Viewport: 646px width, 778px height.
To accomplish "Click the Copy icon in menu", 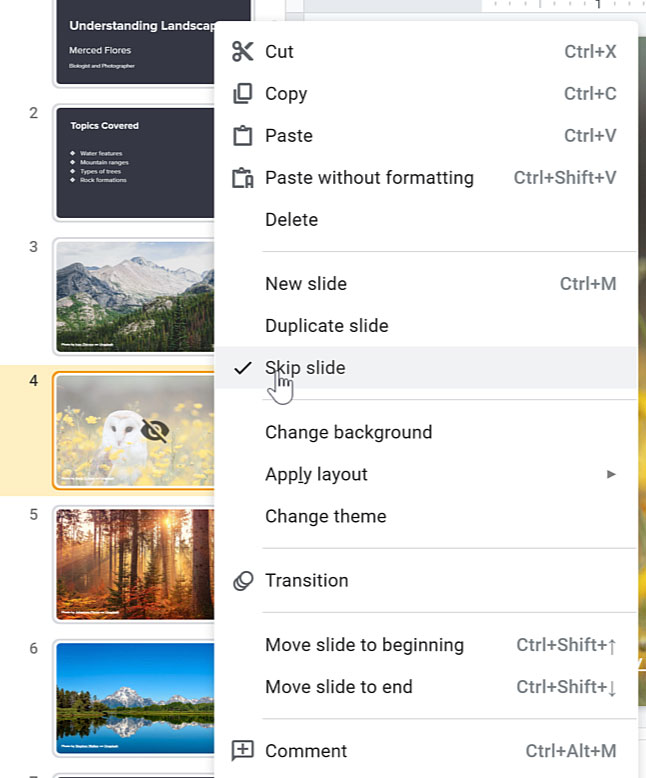I will [x=242, y=94].
